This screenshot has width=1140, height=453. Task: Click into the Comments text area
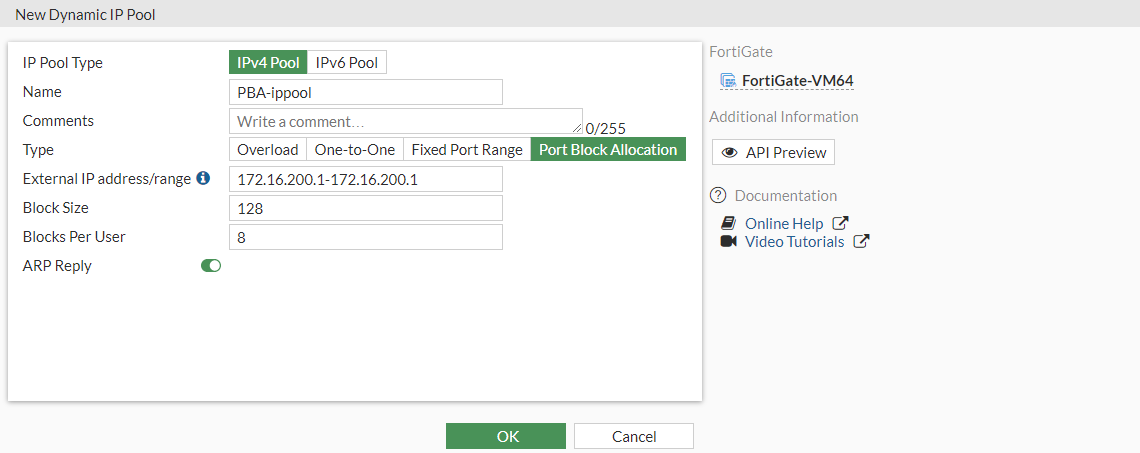click(x=405, y=121)
